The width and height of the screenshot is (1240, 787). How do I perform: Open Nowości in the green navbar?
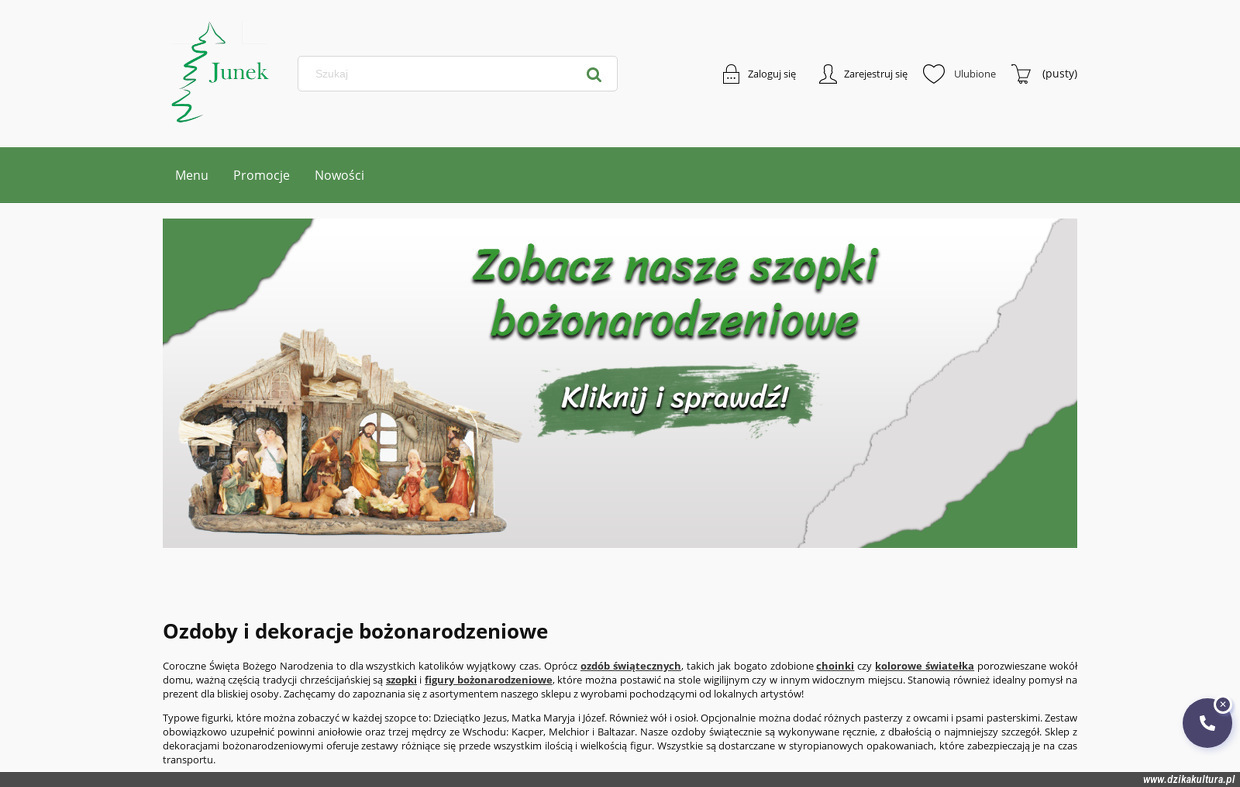click(339, 175)
